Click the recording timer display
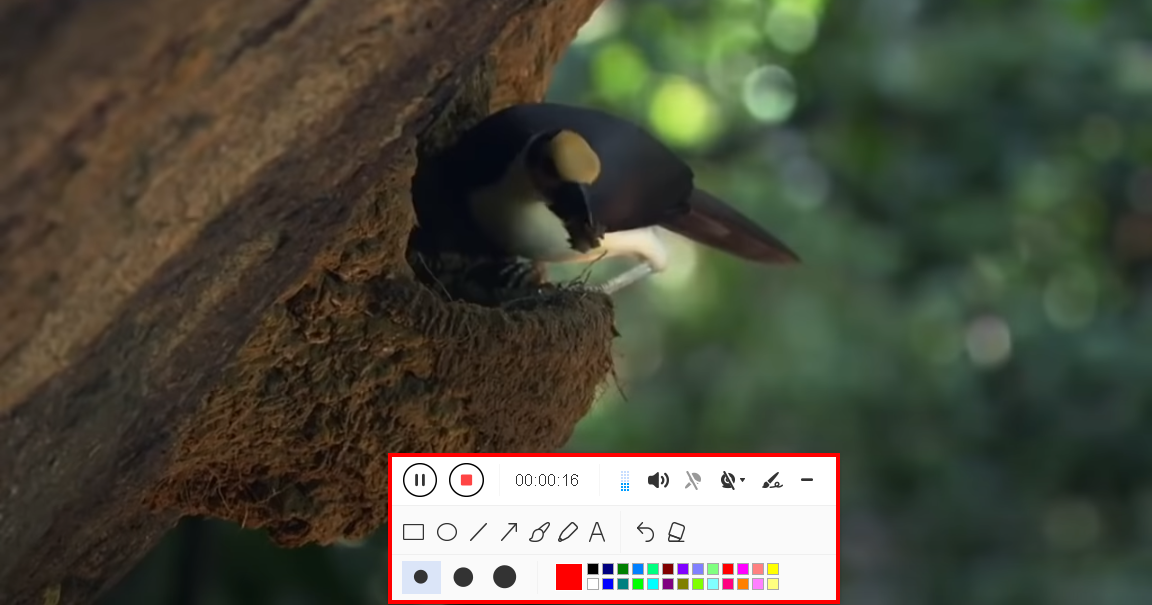 tap(546, 479)
